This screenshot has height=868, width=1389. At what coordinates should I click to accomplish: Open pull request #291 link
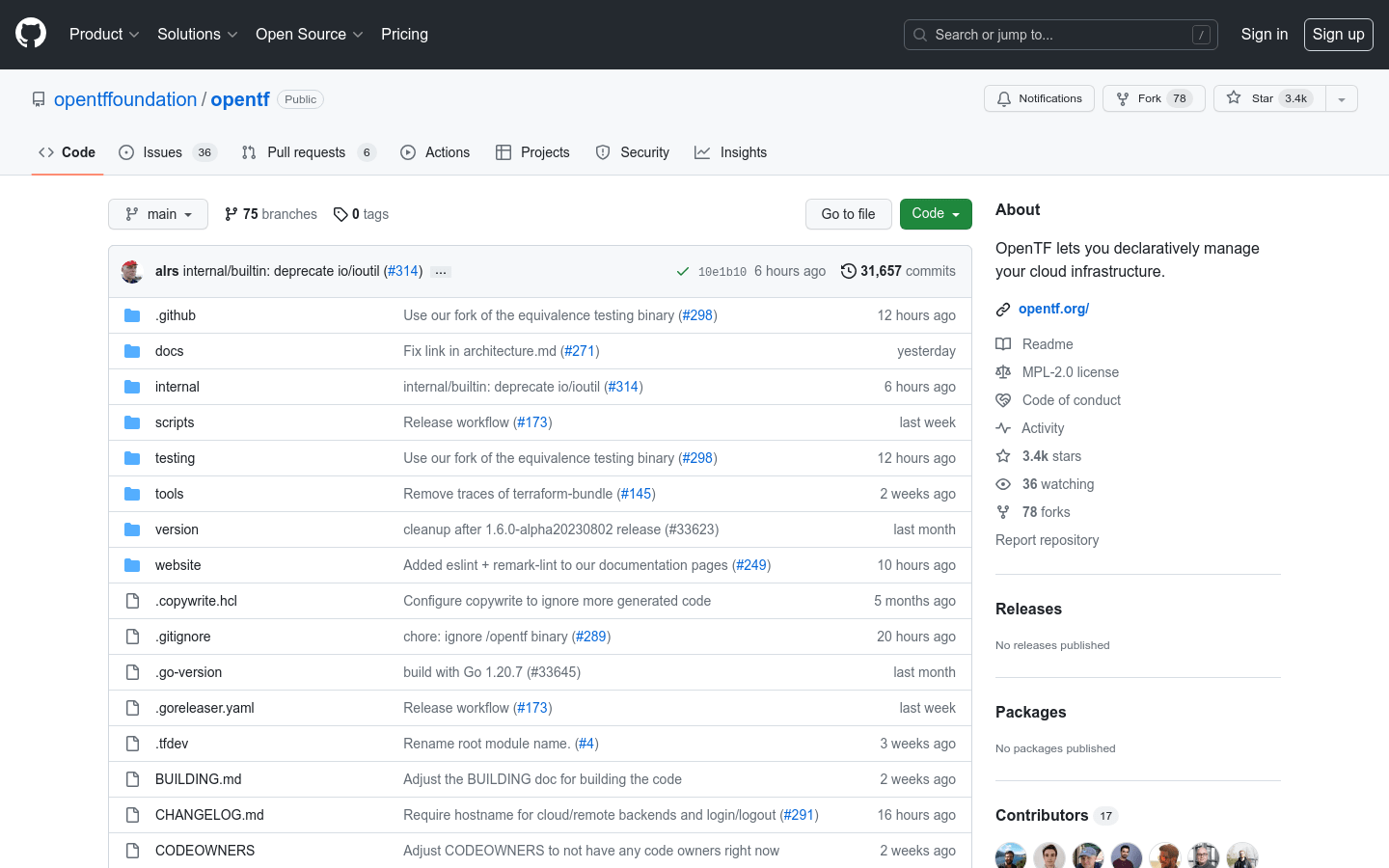(x=799, y=815)
